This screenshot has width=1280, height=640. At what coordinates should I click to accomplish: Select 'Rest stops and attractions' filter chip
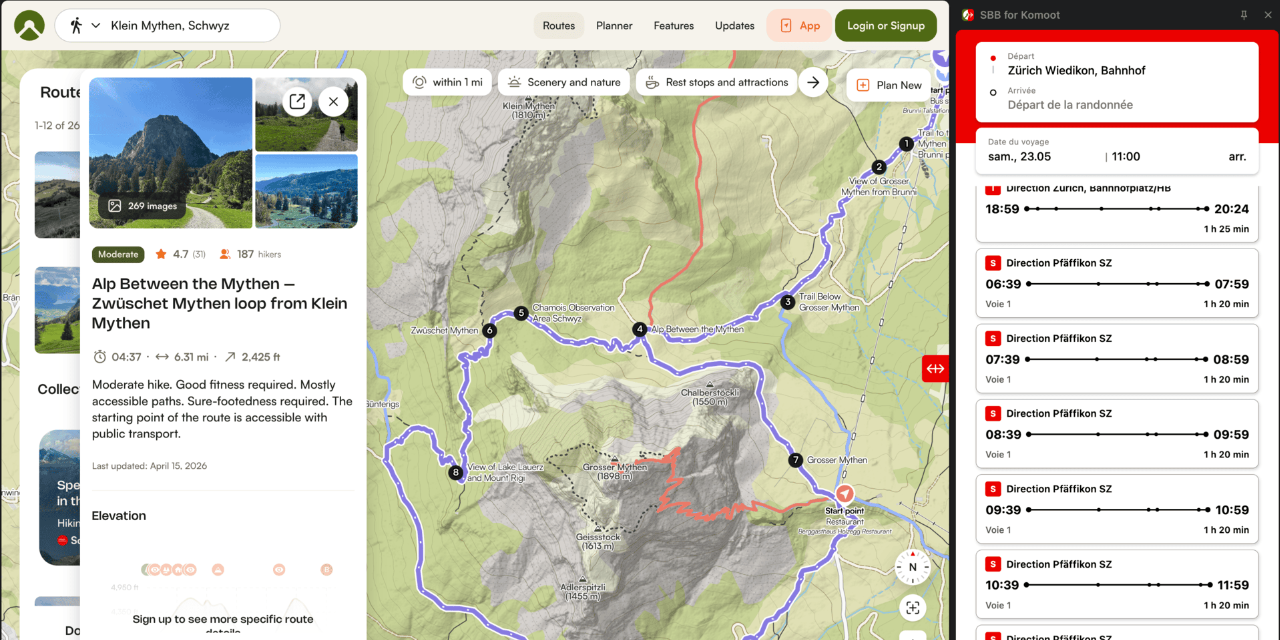pyautogui.click(x=717, y=82)
